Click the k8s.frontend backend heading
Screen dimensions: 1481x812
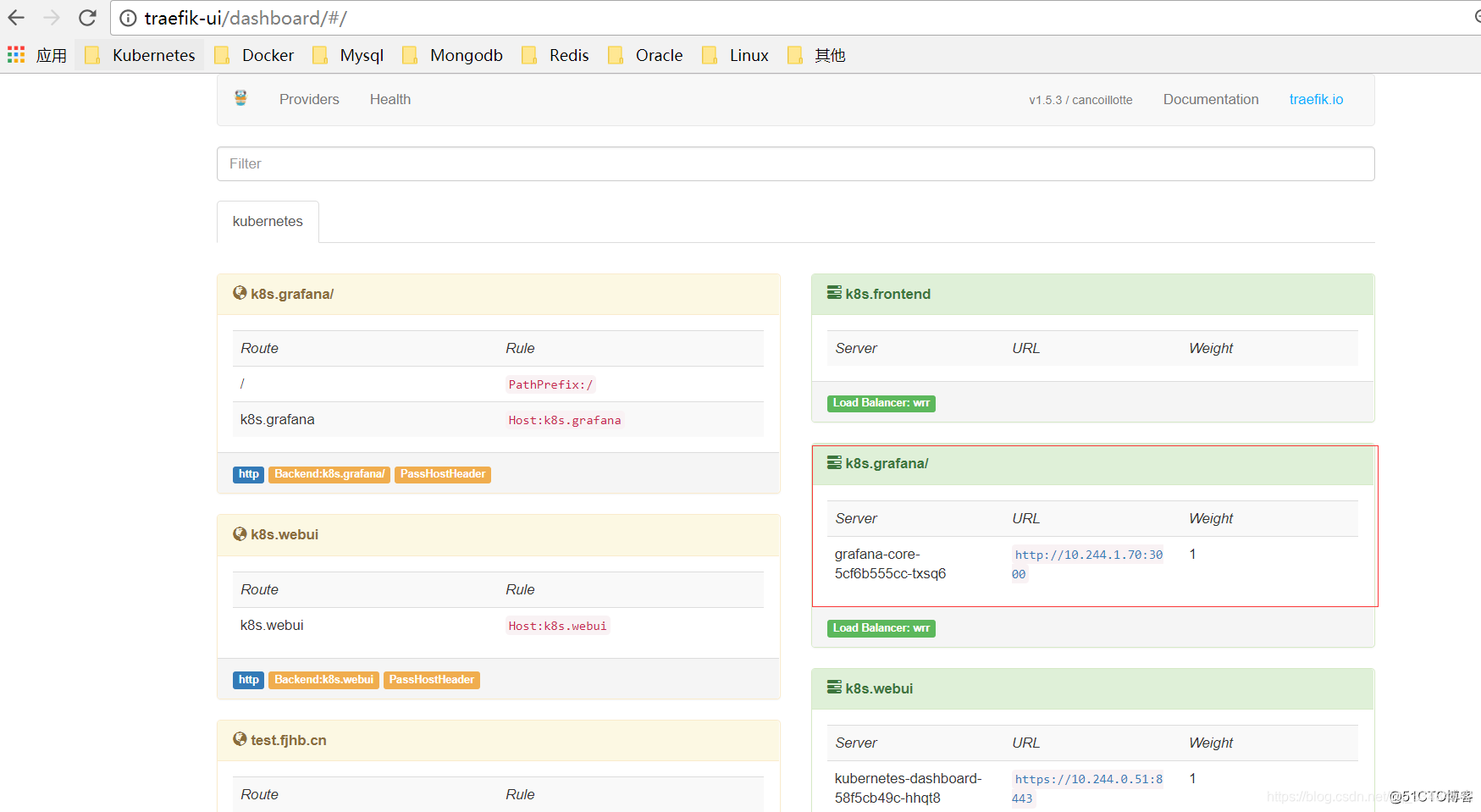(887, 294)
